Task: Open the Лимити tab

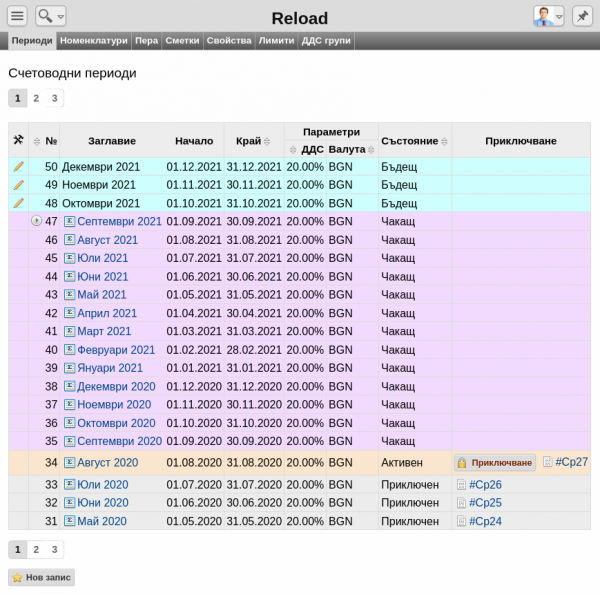Action: (x=276, y=41)
